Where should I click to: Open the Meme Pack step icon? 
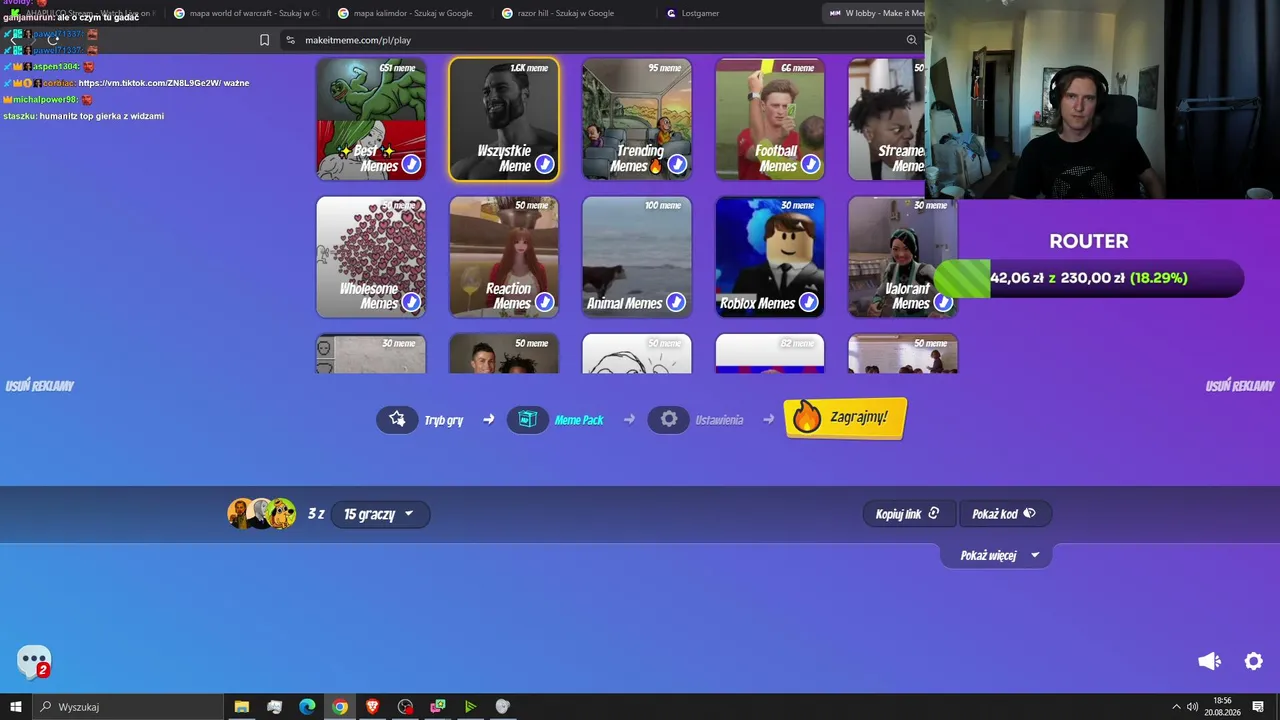[528, 419]
